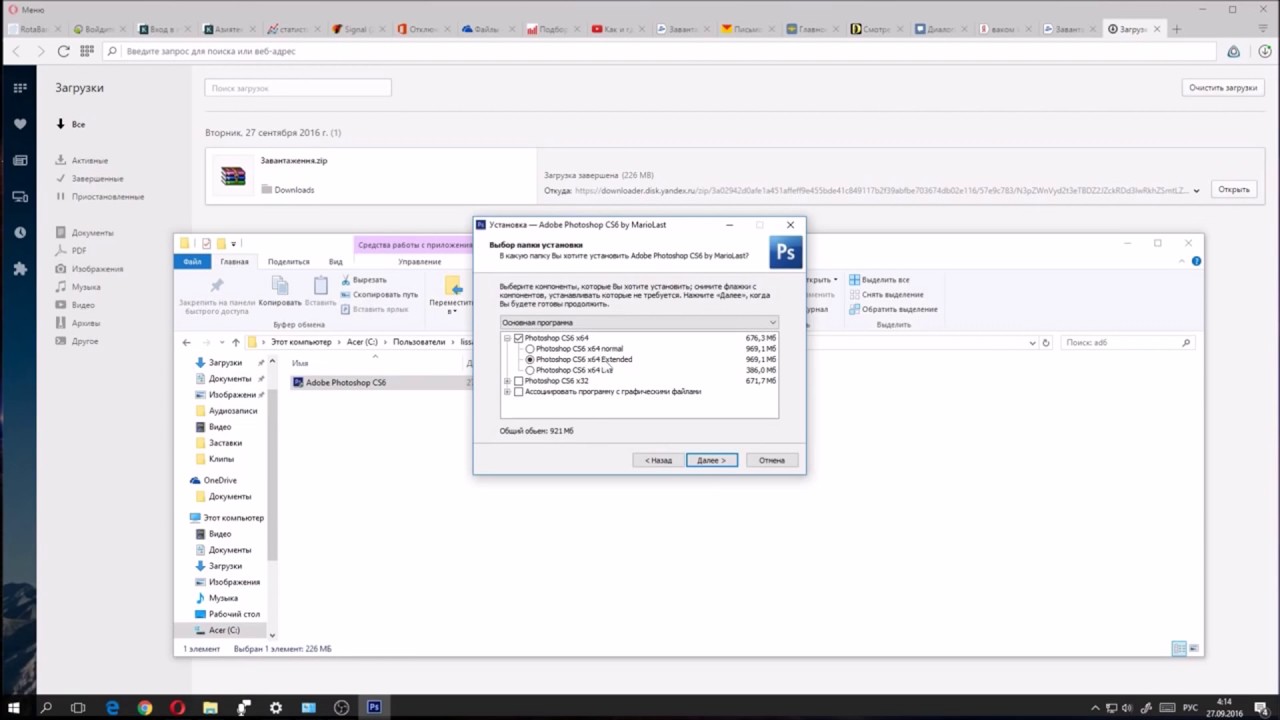This screenshot has height=720, width=1280.
Task: Open the Windows Start menu
Action: pos(14,707)
